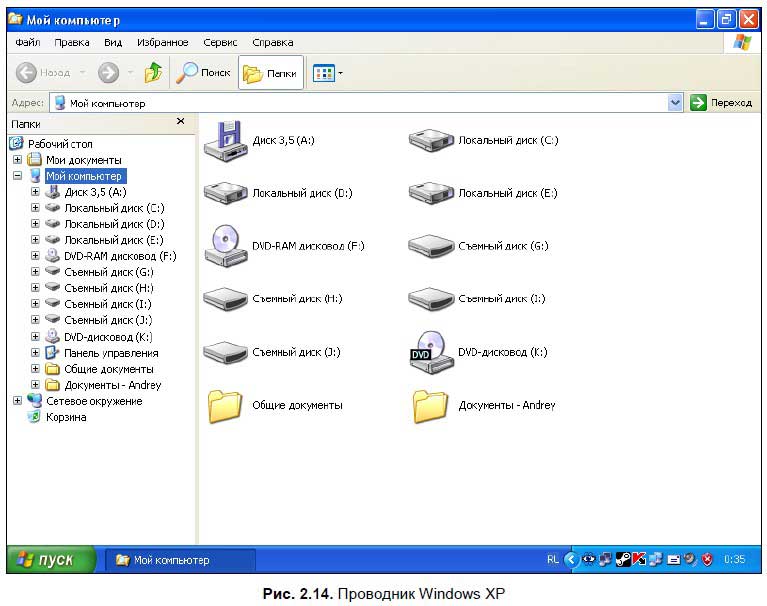Open the Поиск search tool
This screenshot has height=606, width=767.
[x=203, y=73]
